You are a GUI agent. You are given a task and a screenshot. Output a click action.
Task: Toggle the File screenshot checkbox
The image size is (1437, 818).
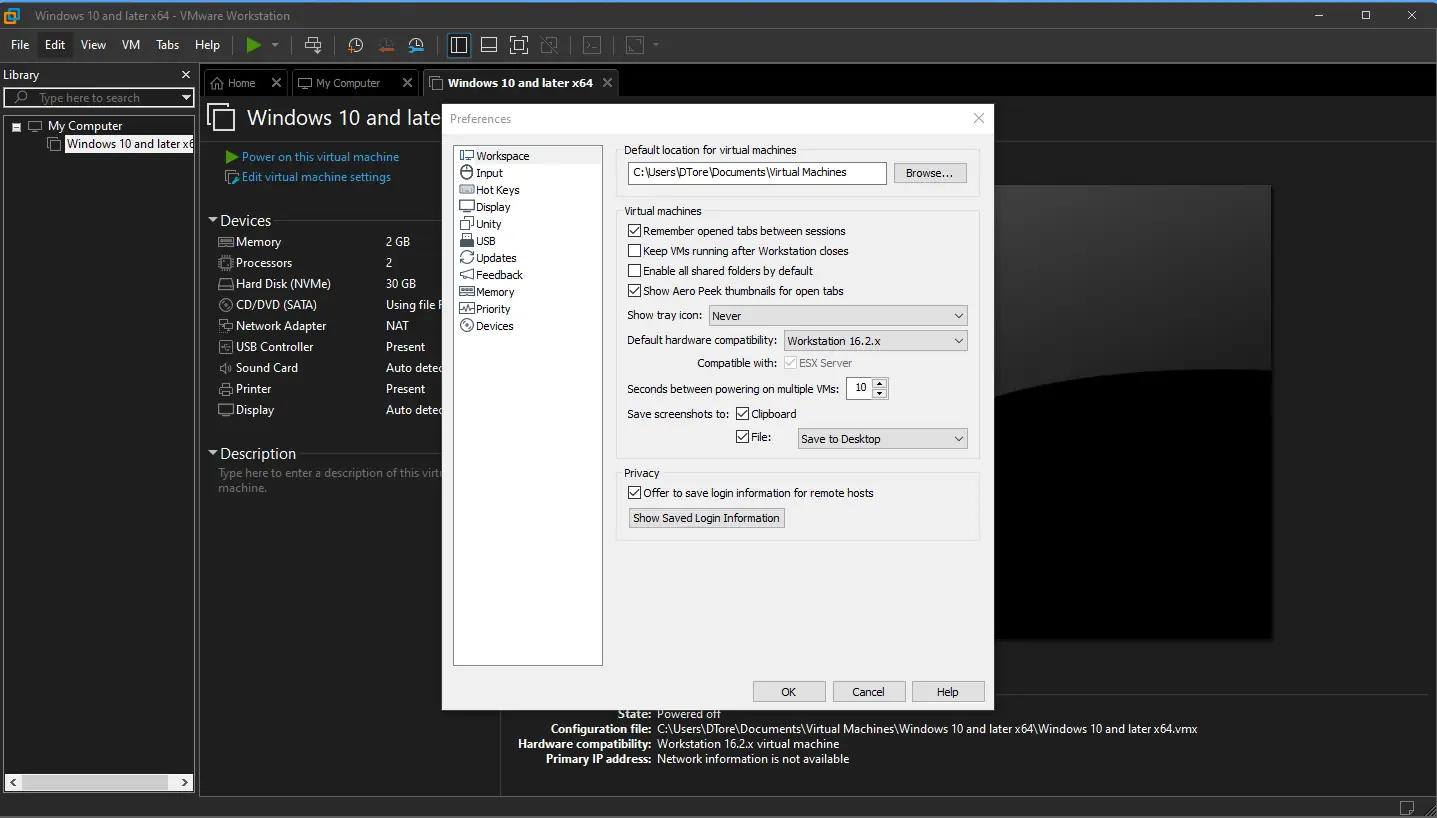742,437
